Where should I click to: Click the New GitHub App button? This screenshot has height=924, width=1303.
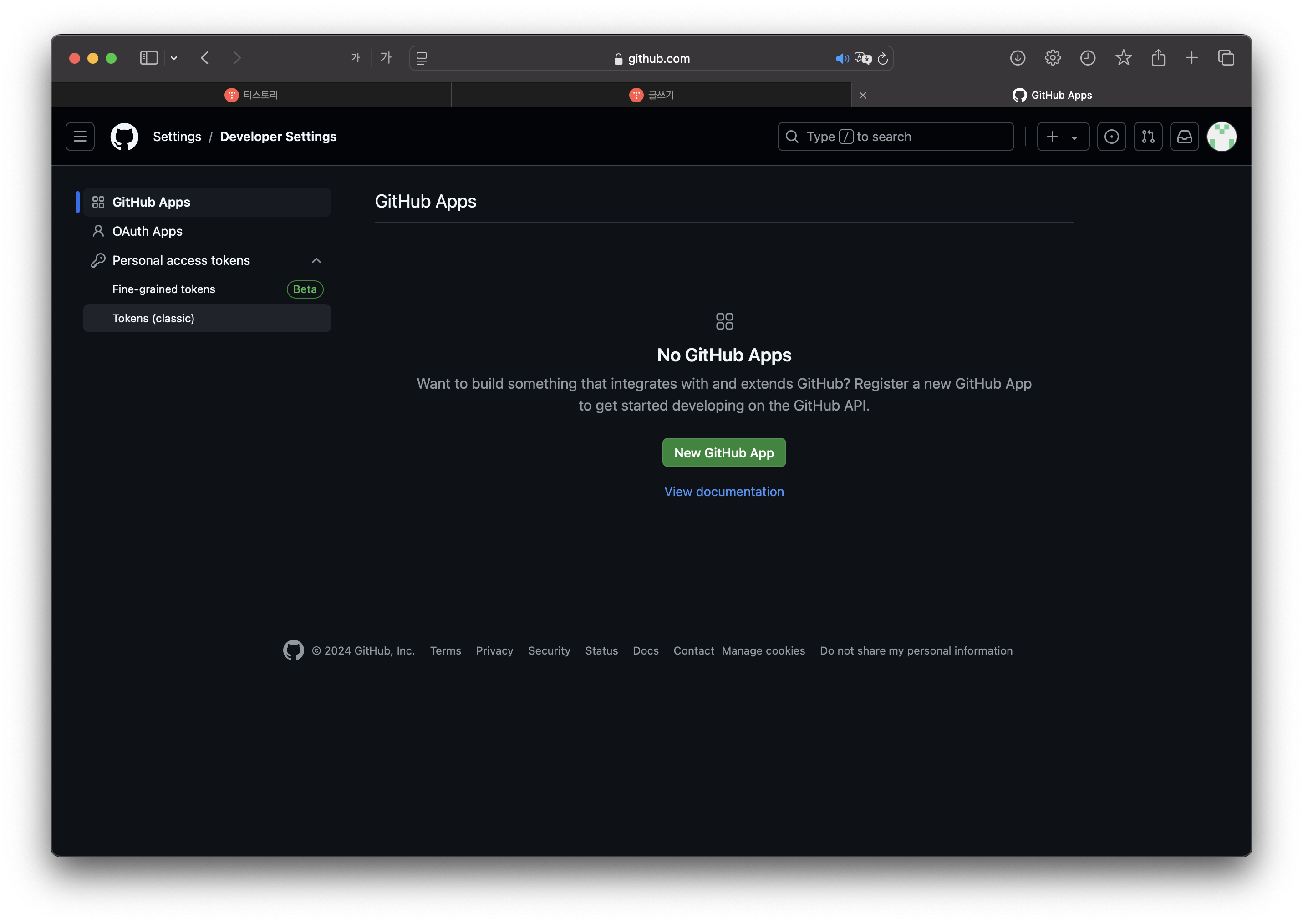click(724, 452)
